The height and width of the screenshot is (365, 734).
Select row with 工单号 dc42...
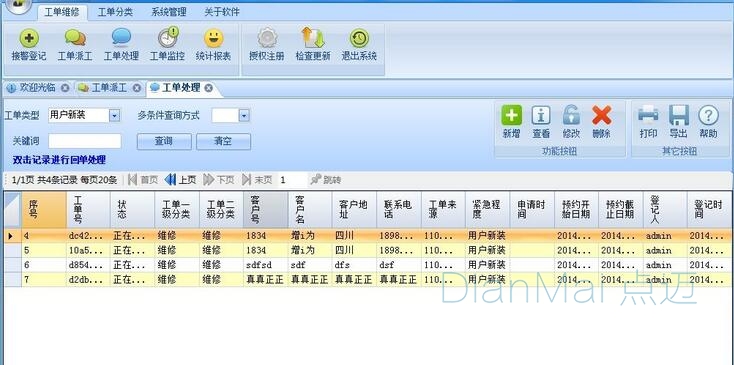(x=367, y=236)
